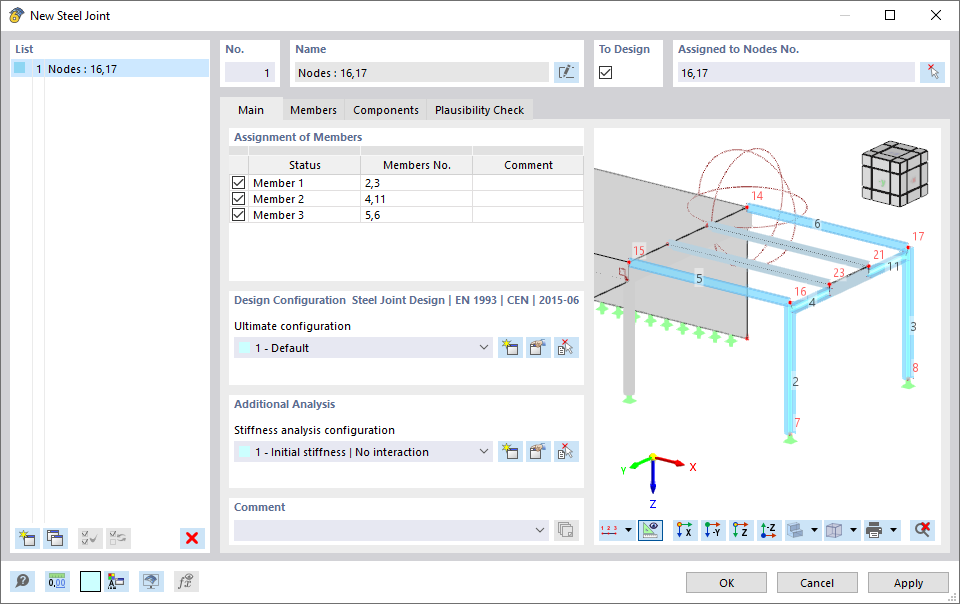Expand the Stiffness analysis configuration dropdown

(x=484, y=452)
